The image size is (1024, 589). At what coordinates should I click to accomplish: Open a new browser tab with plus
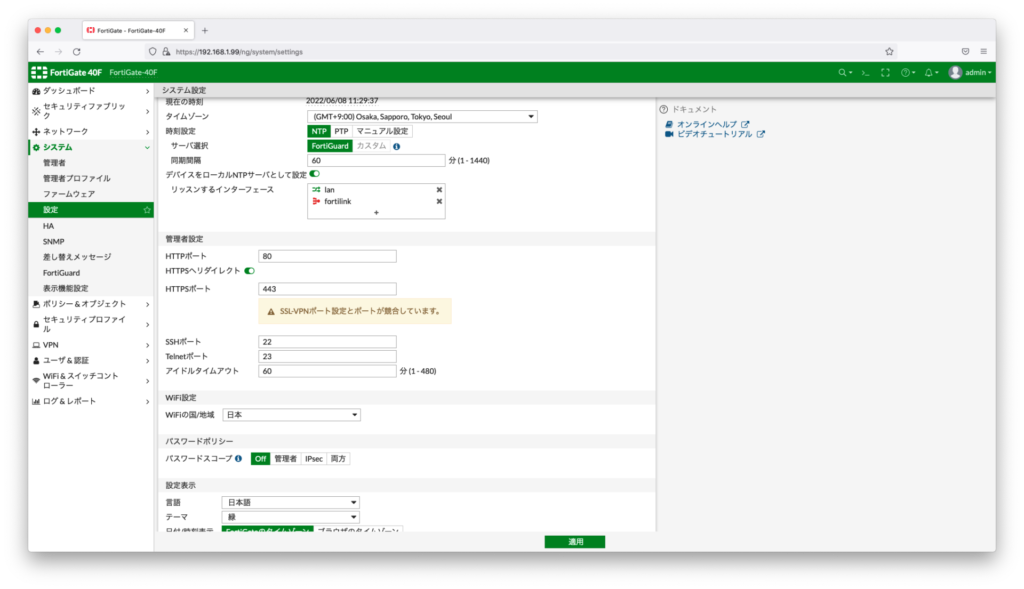[205, 31]
